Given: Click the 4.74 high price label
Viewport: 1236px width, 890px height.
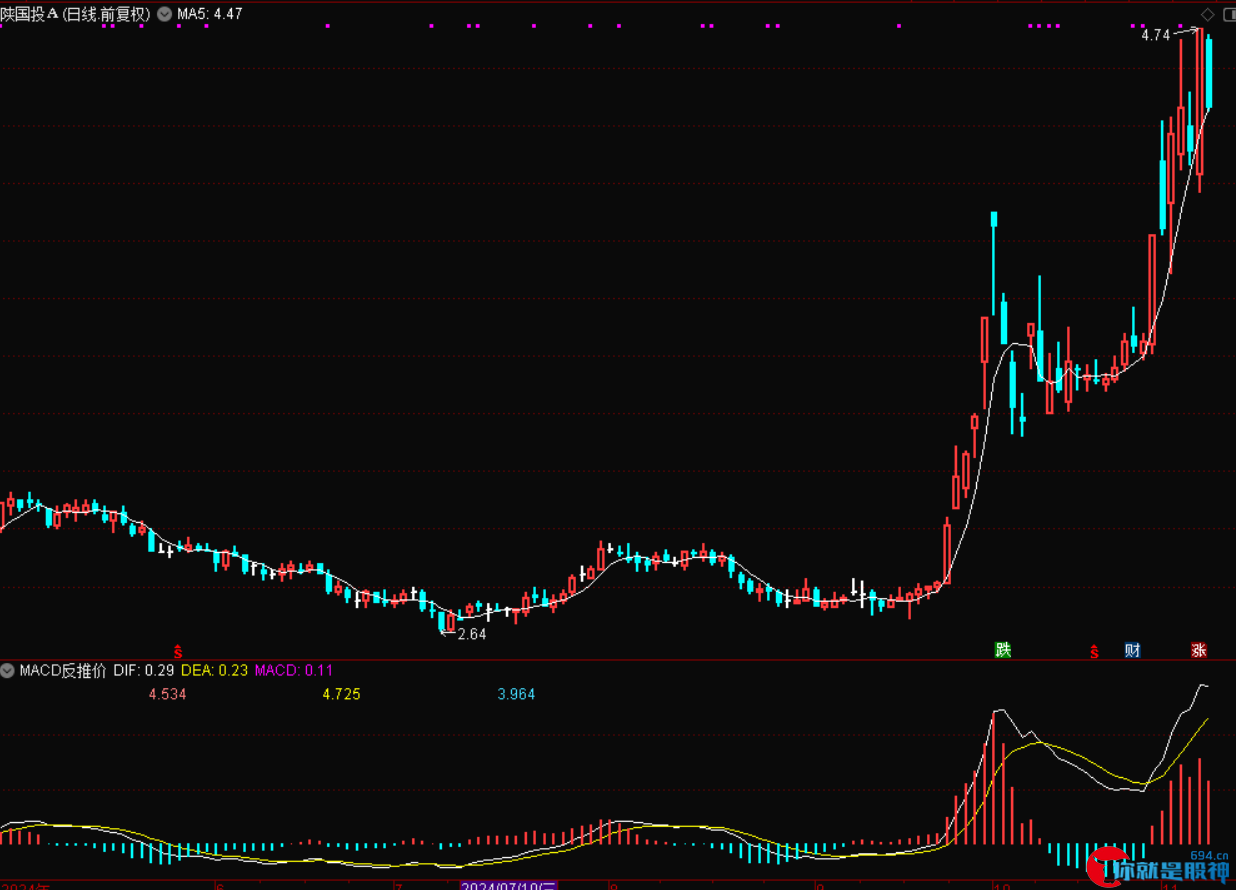Looking at the screenshot, I should coord(1155,35).
